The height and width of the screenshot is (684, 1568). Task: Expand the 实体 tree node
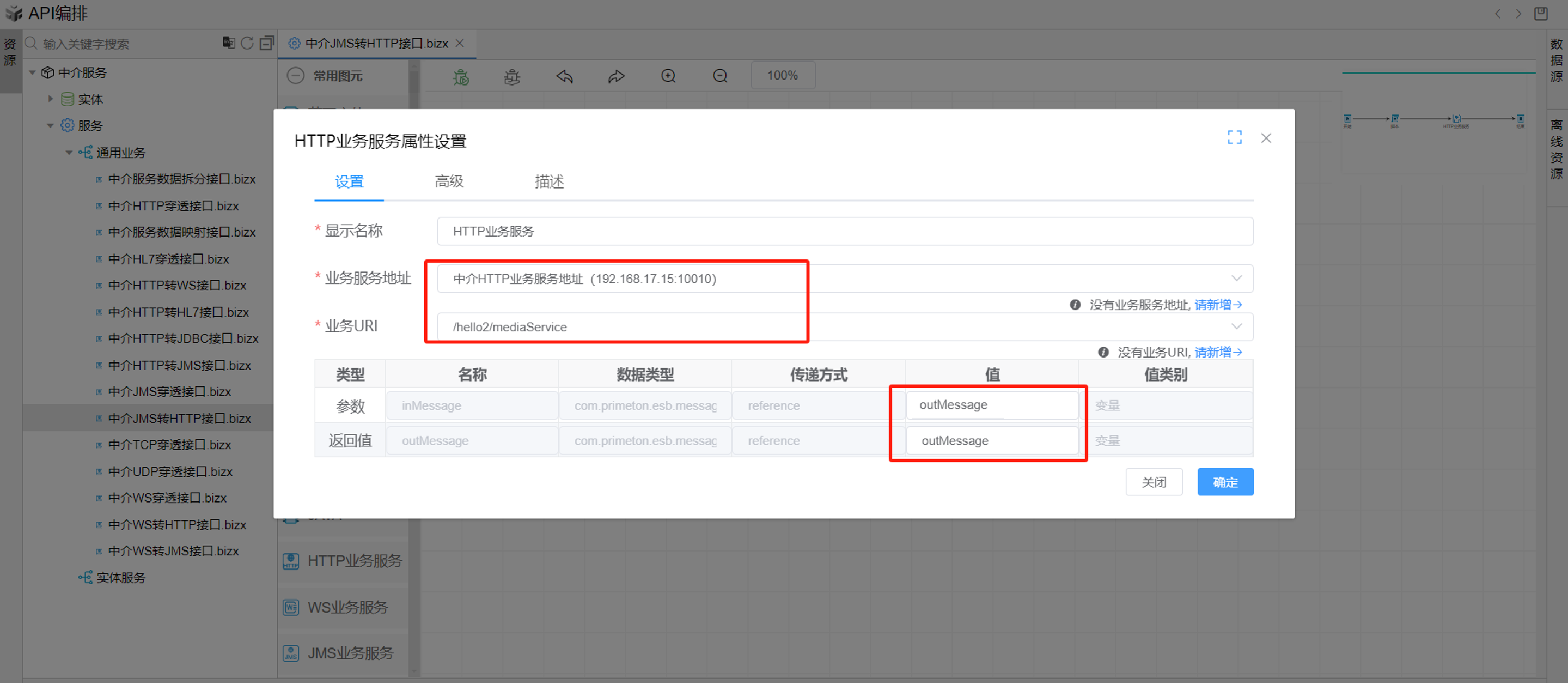click(x=51, y=99)
